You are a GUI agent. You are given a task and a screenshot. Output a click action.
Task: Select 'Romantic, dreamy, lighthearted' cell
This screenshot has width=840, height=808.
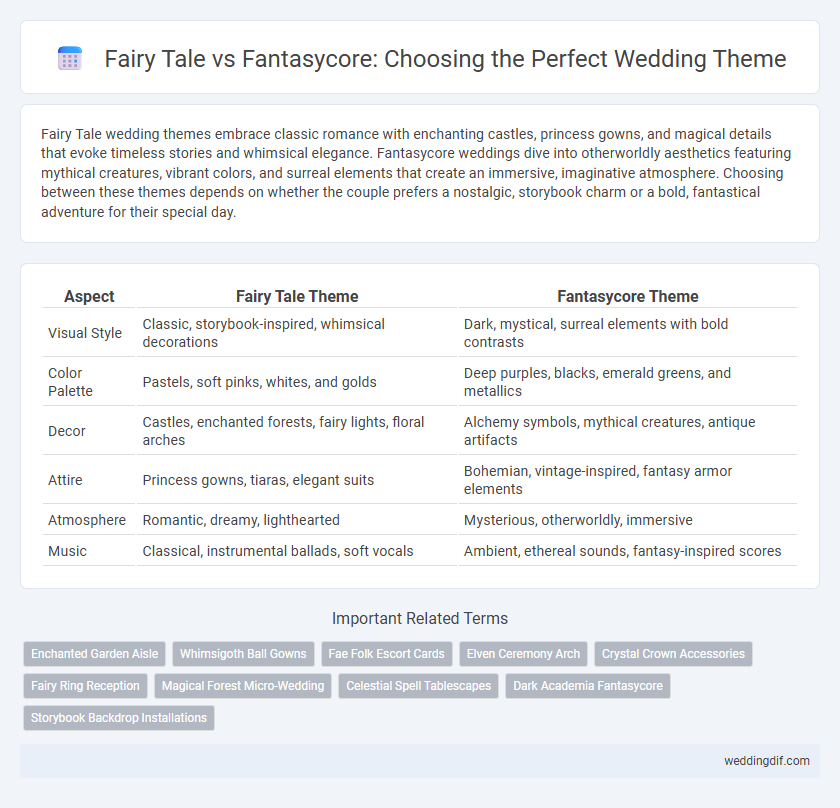pyautogui.click(x=297, y=520)
